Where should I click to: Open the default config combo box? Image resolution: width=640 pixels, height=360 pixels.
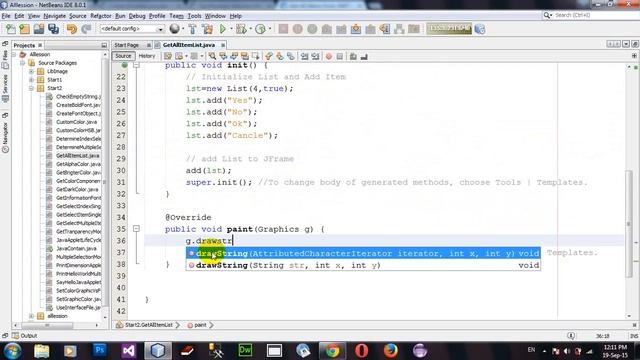[x=132, y=29]
